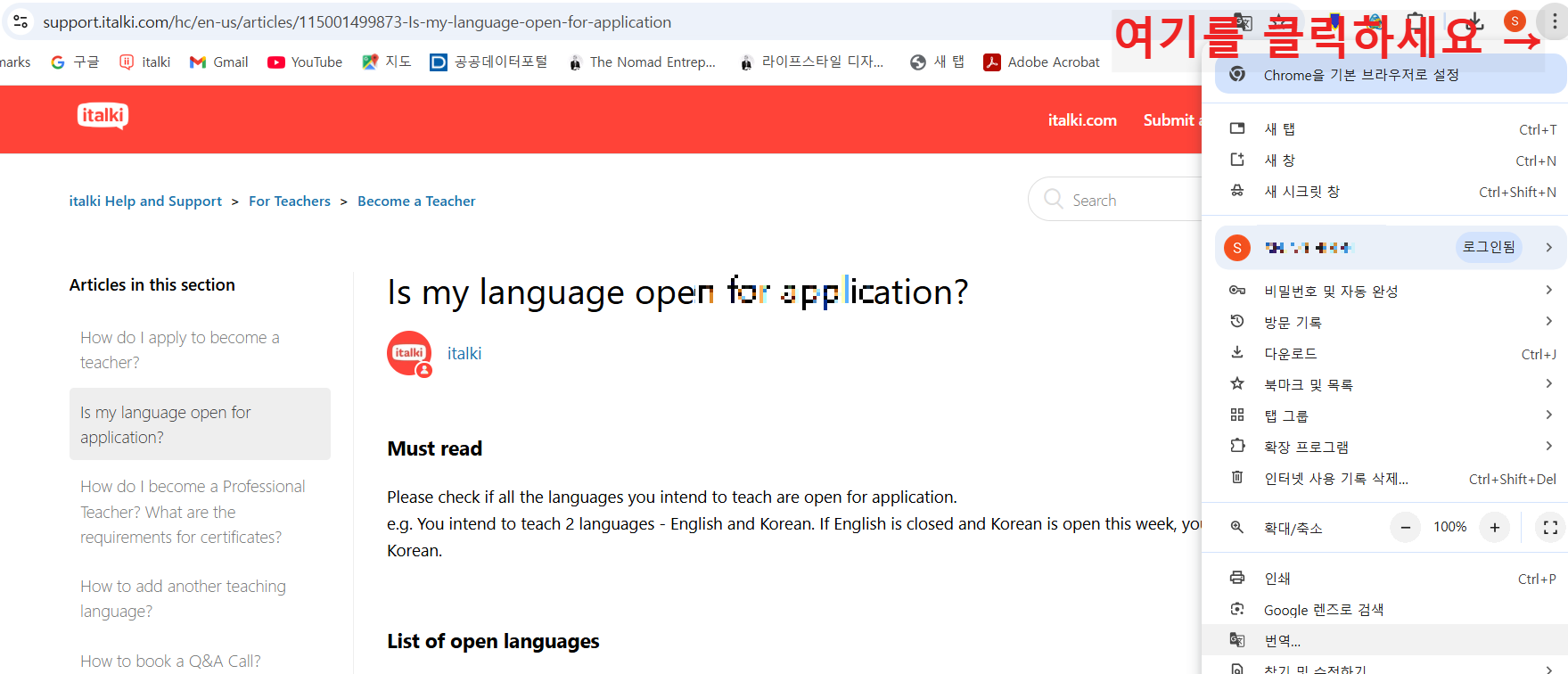Open 'How to book a Q&A Call?'
The width and height of the screenshot is (1568, 674).
(170, 661)
